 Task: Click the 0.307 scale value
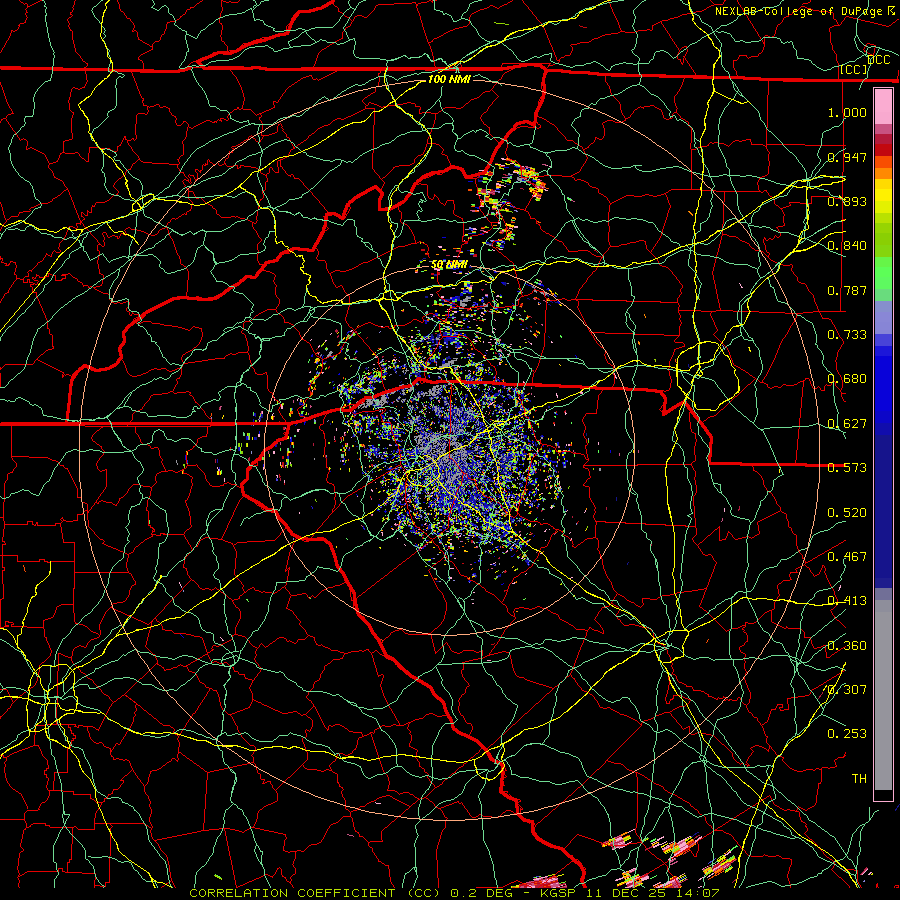(x=847, y=690)
